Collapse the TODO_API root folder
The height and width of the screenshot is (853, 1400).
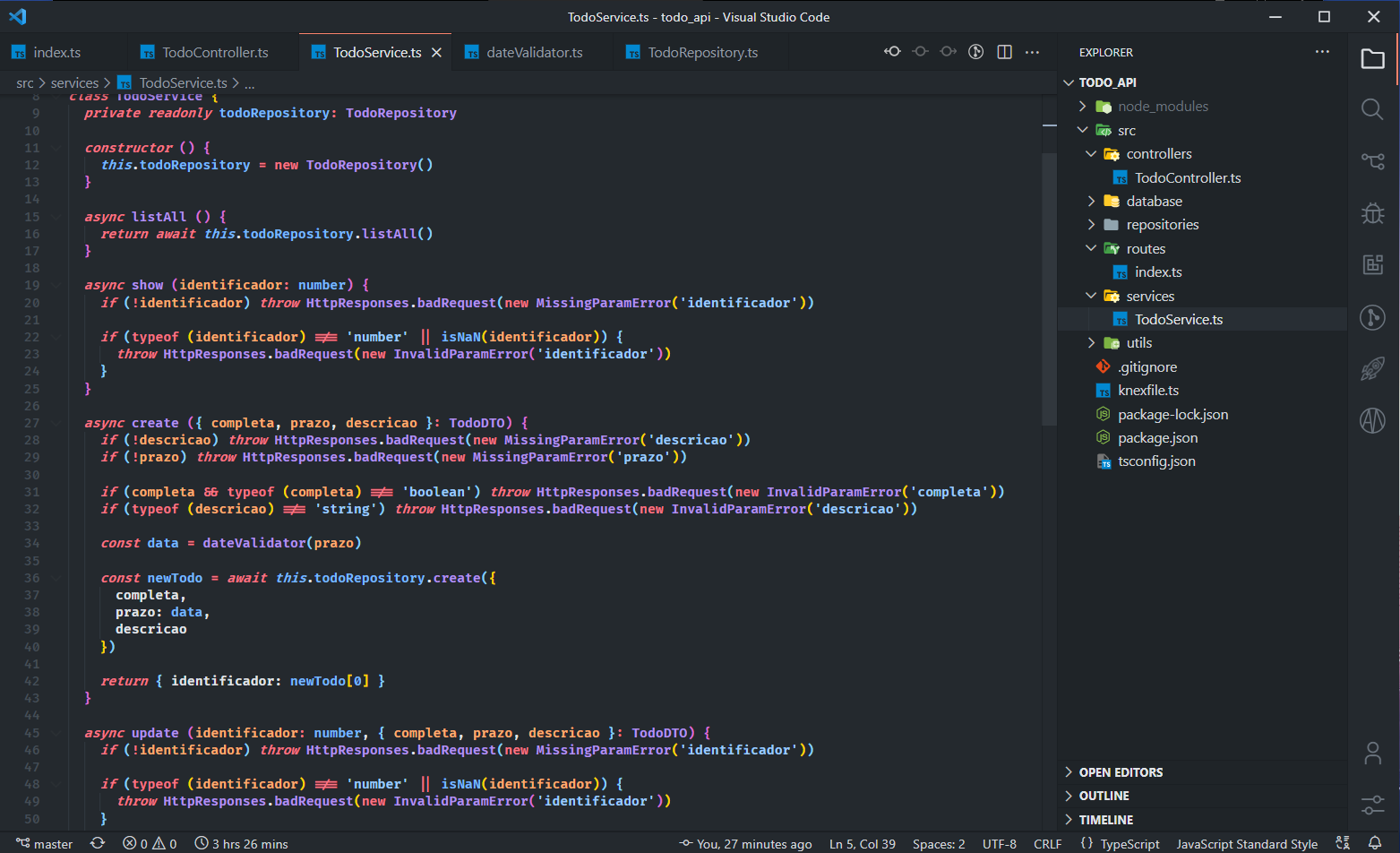tap(1203, 82)
